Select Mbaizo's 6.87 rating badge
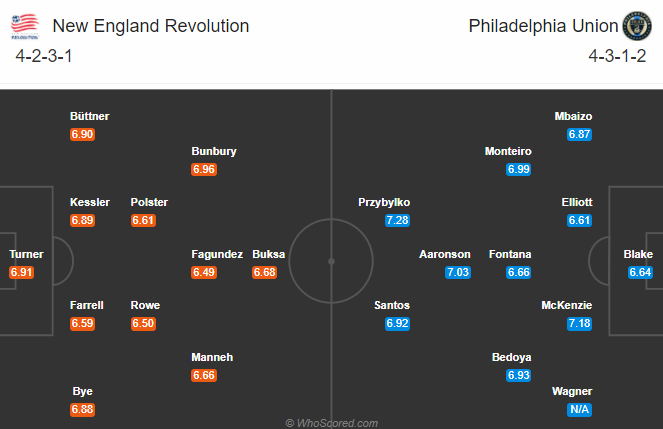The width and height of the screenshot is (663, 429). [579, 134]
